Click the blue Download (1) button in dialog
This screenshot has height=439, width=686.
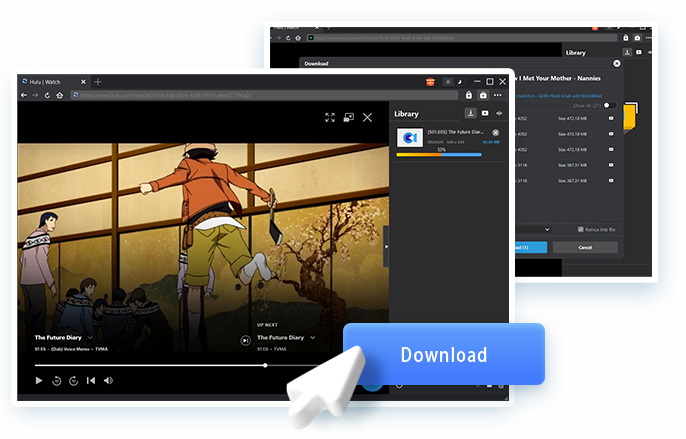[x=531, y=247]
